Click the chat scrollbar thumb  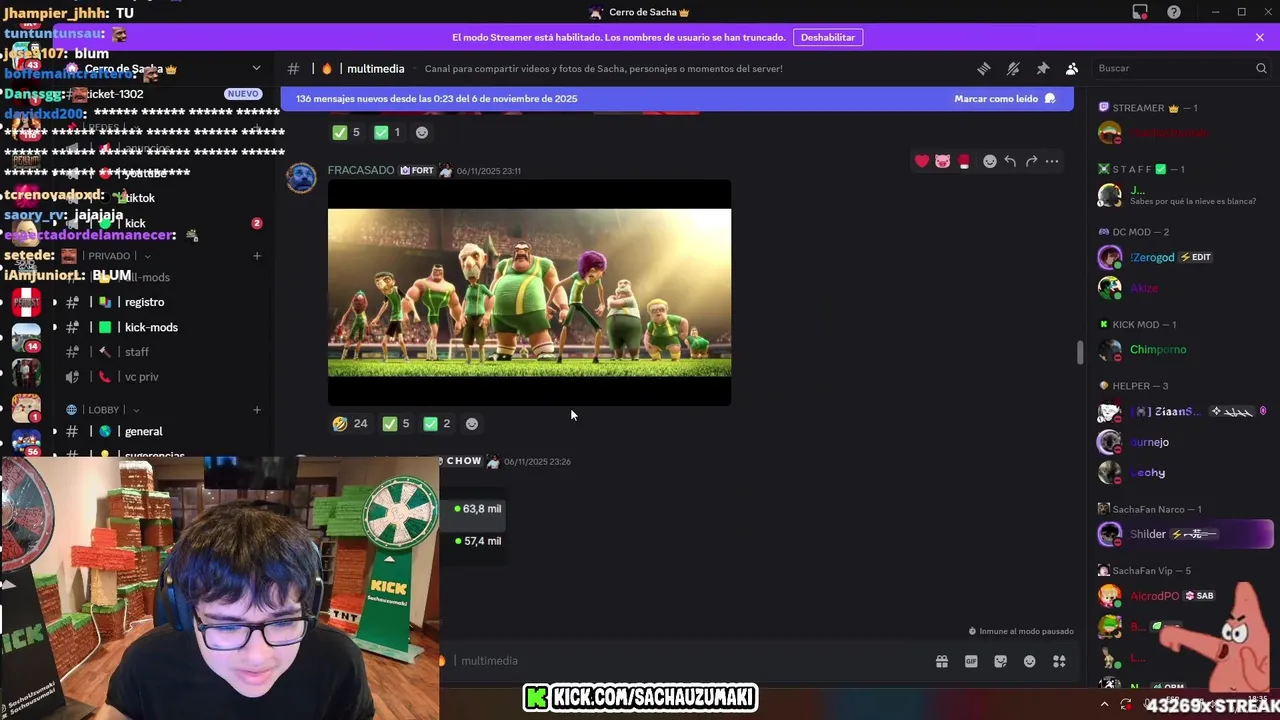1079,353
